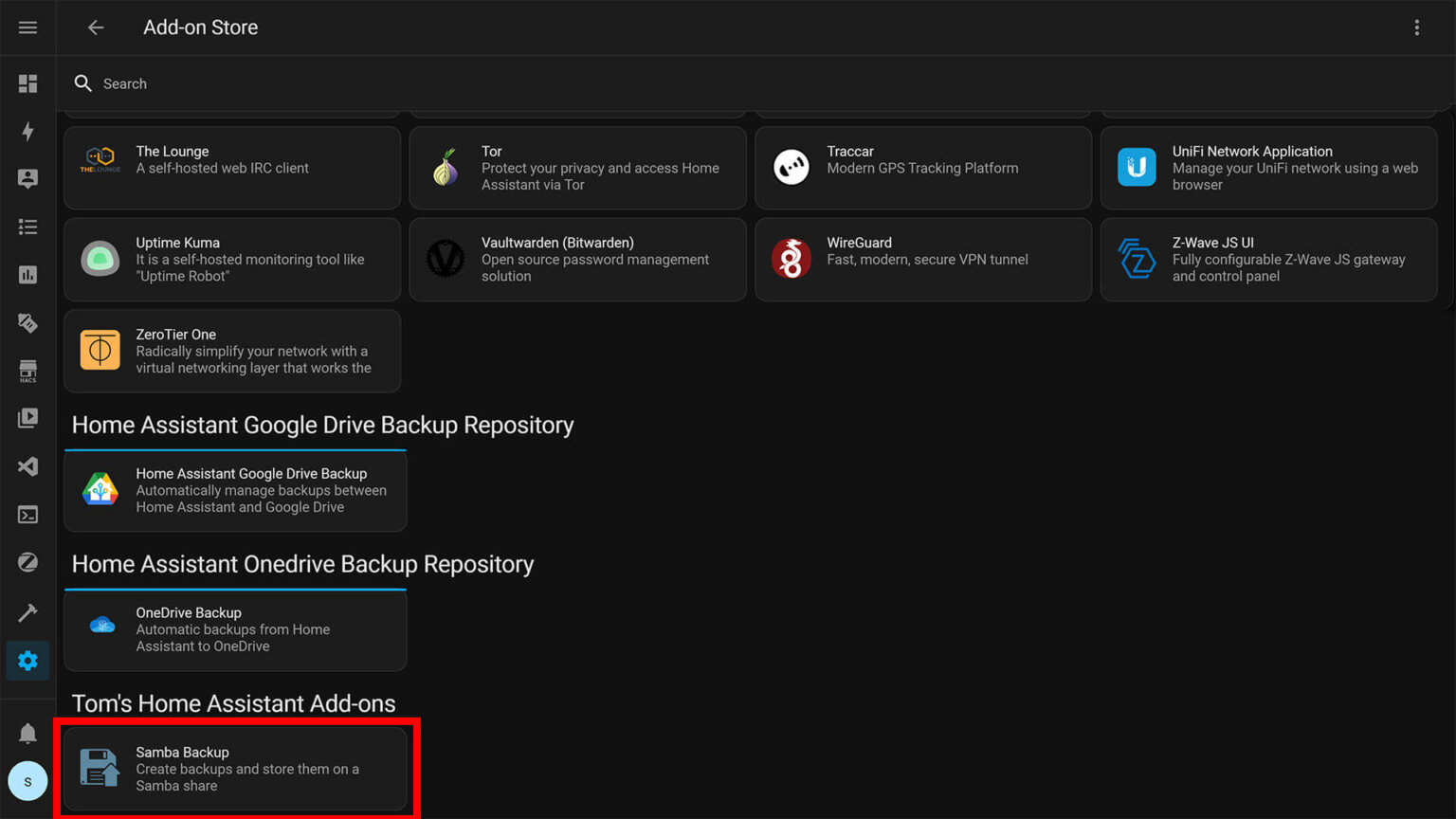Click inside the Search field
Viewport: 1456px width, 819px height.
[x=284, y=83]
